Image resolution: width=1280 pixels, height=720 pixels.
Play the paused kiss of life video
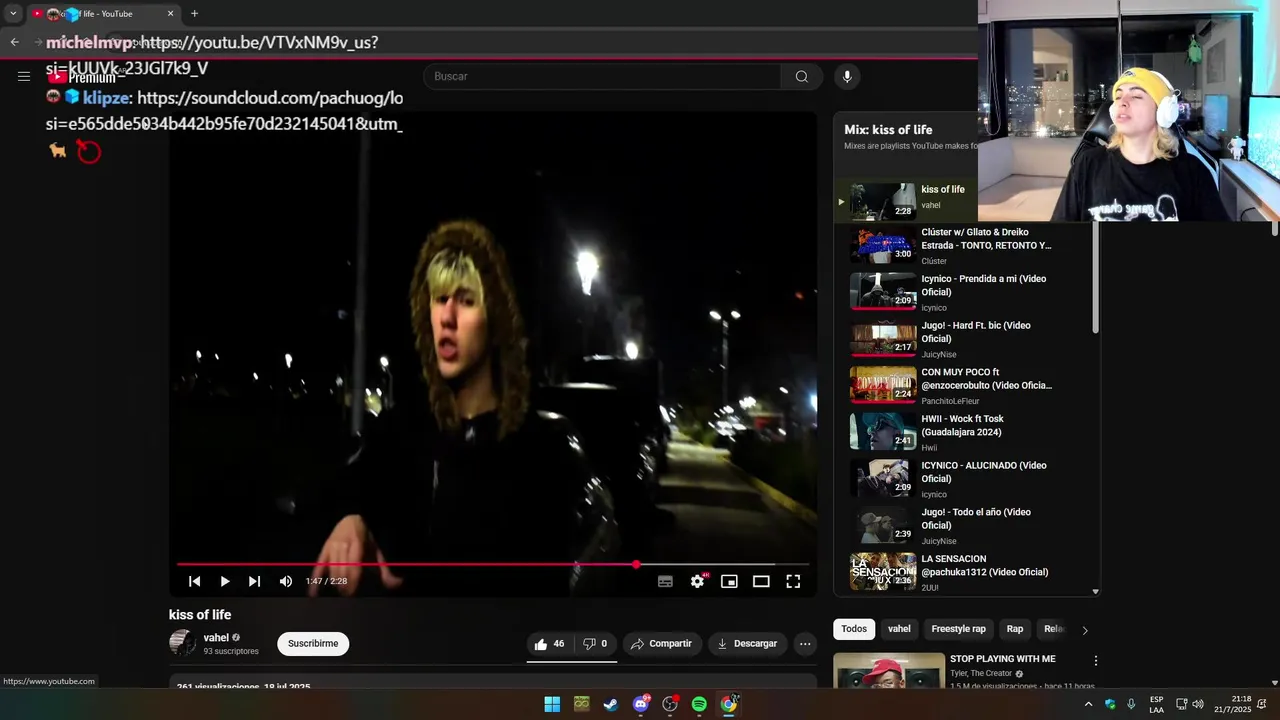click(225, 581)
